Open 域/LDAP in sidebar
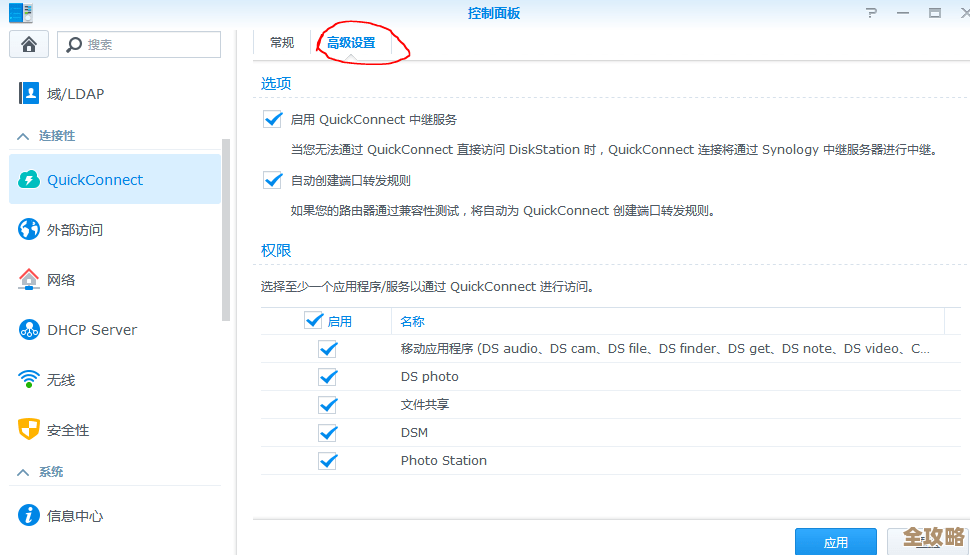Viewport: 970px width, 555px height. coord(115,93)
